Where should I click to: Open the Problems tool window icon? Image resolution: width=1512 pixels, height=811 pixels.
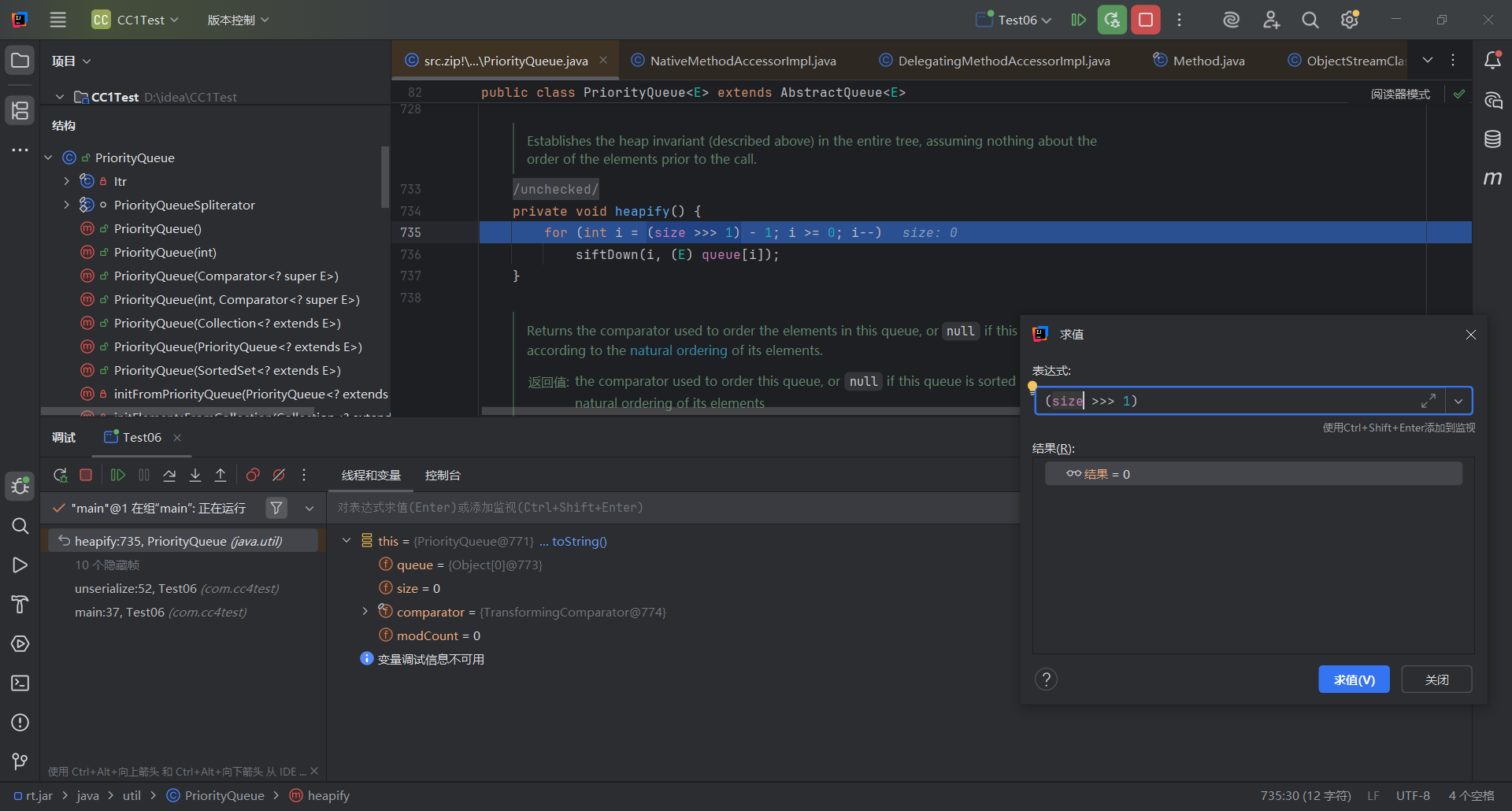pos(20,723)
